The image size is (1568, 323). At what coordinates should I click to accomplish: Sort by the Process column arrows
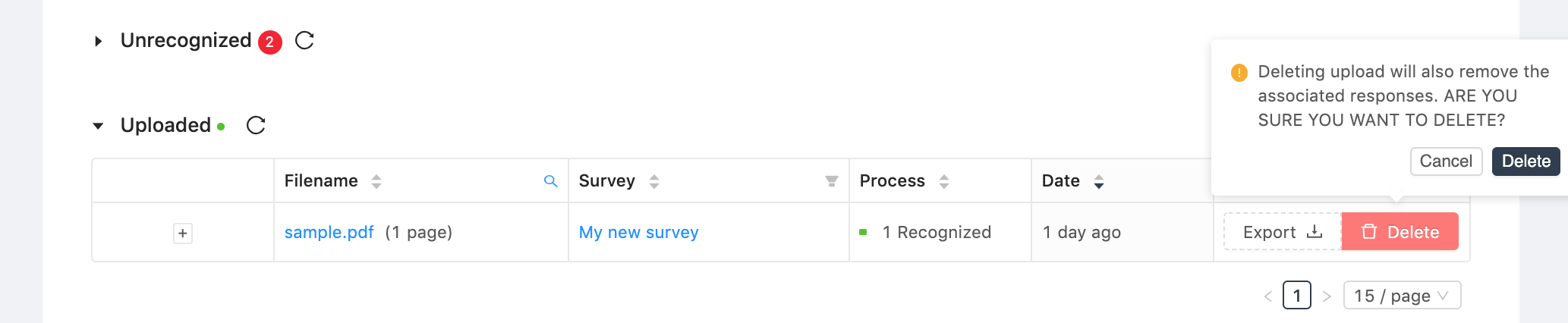coord(944,181)
